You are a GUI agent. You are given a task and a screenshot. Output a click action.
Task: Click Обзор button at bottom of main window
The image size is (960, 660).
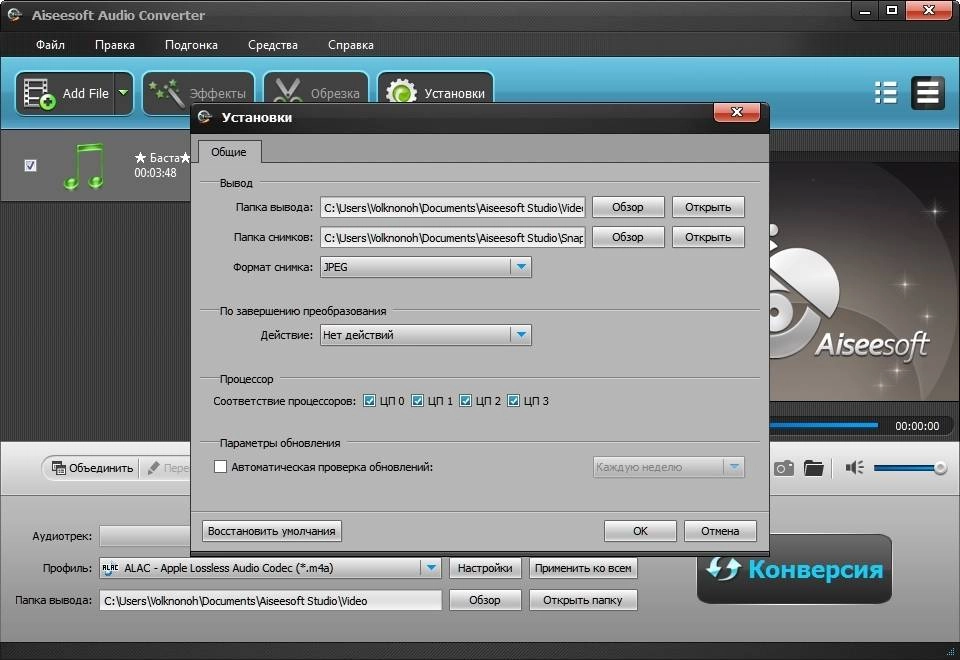click(485, 600)
